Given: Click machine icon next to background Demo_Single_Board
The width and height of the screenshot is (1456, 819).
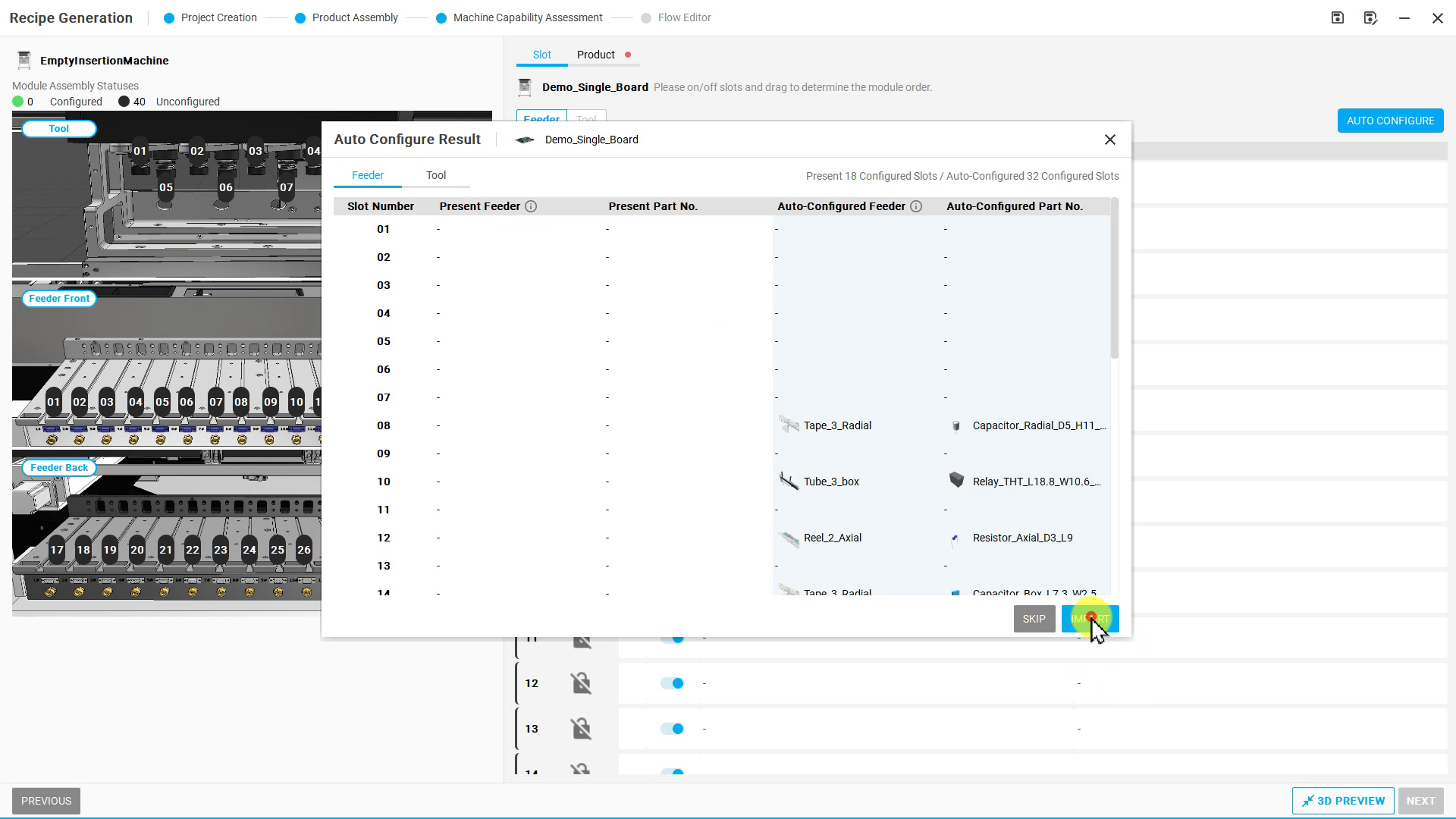Looking at the screenshot, I should pyautogui.click(x=525, y=87).
